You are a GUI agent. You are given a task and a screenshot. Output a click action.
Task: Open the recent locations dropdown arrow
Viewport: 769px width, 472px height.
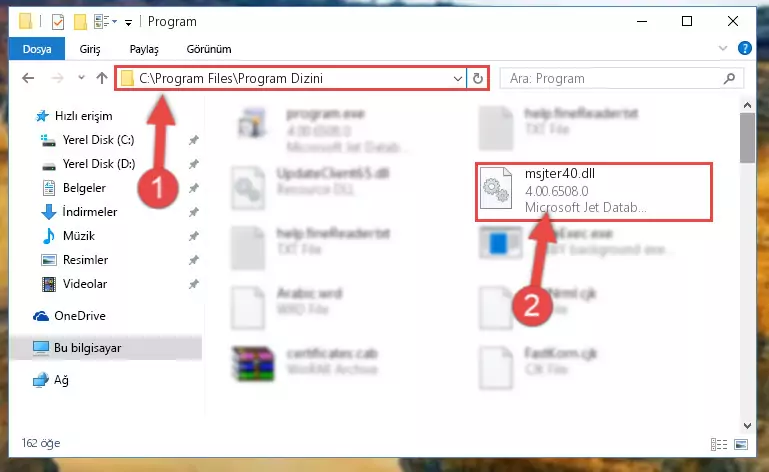tap(81, 78)
